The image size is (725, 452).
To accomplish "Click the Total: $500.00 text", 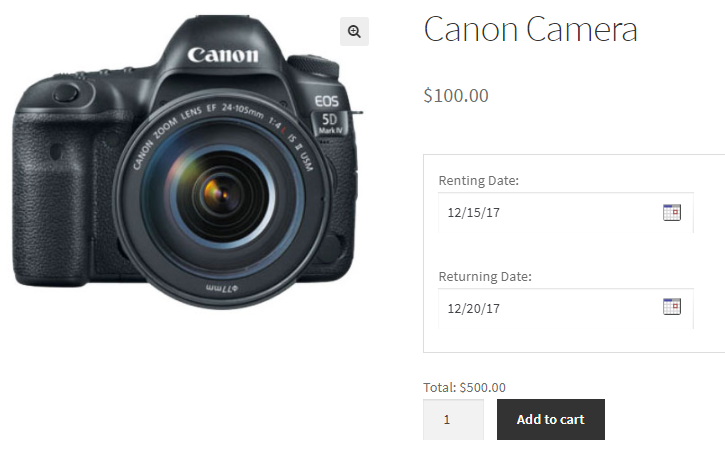I will (x=465, y=387).
